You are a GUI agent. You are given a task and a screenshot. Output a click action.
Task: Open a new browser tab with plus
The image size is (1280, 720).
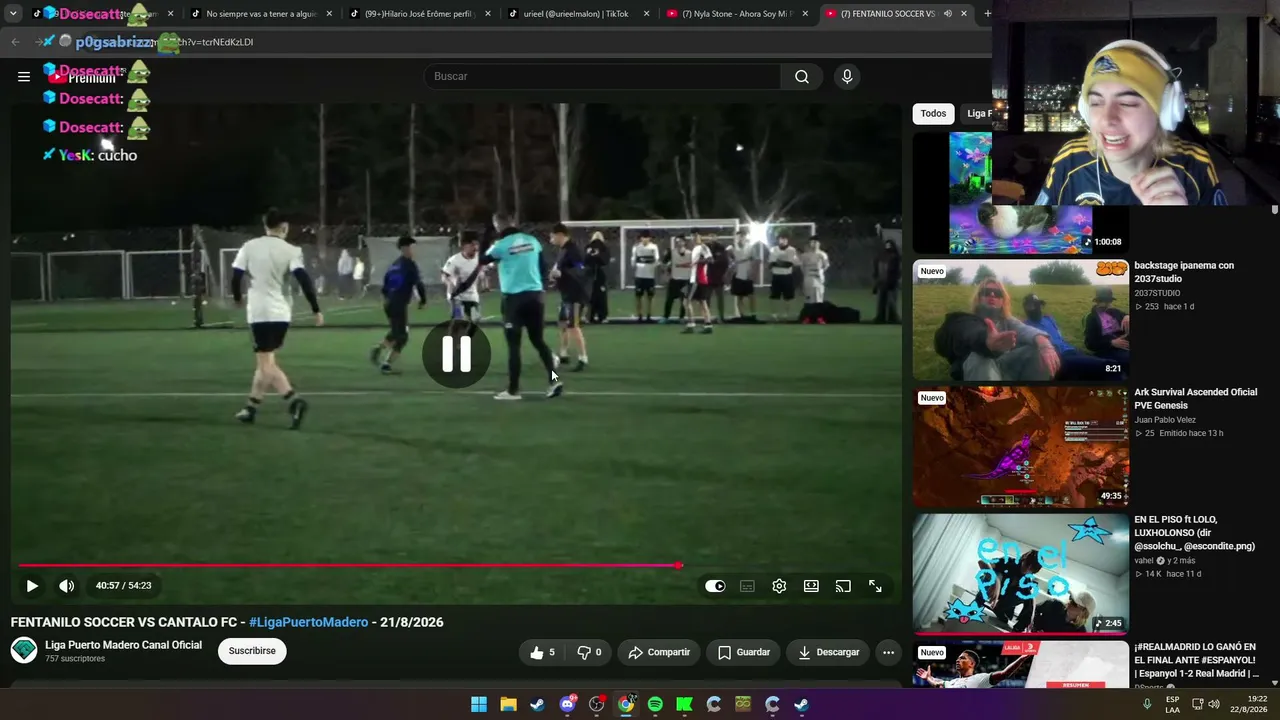pos(987,14)
